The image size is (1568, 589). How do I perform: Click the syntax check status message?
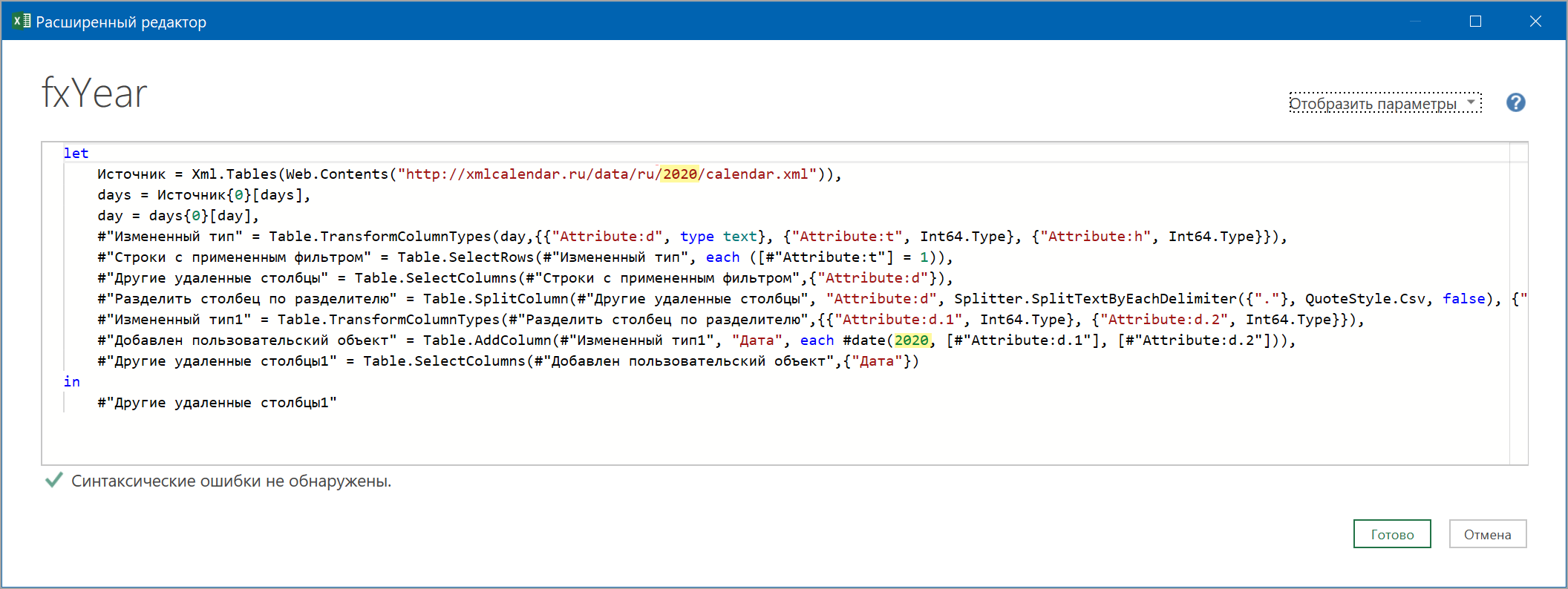[231, 481]
